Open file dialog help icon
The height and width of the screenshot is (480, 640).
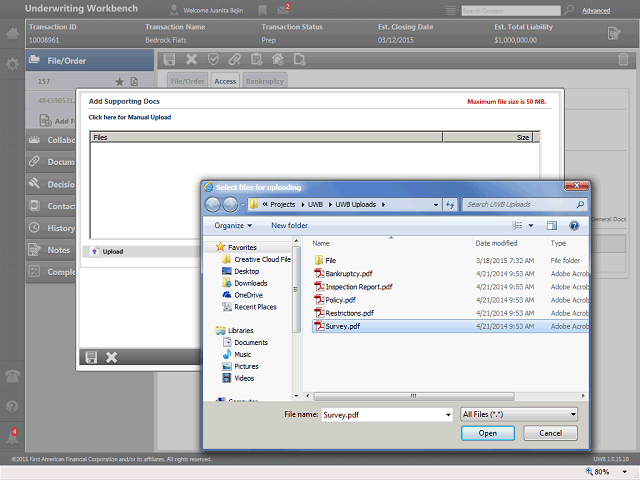click(x=574, y=225)
